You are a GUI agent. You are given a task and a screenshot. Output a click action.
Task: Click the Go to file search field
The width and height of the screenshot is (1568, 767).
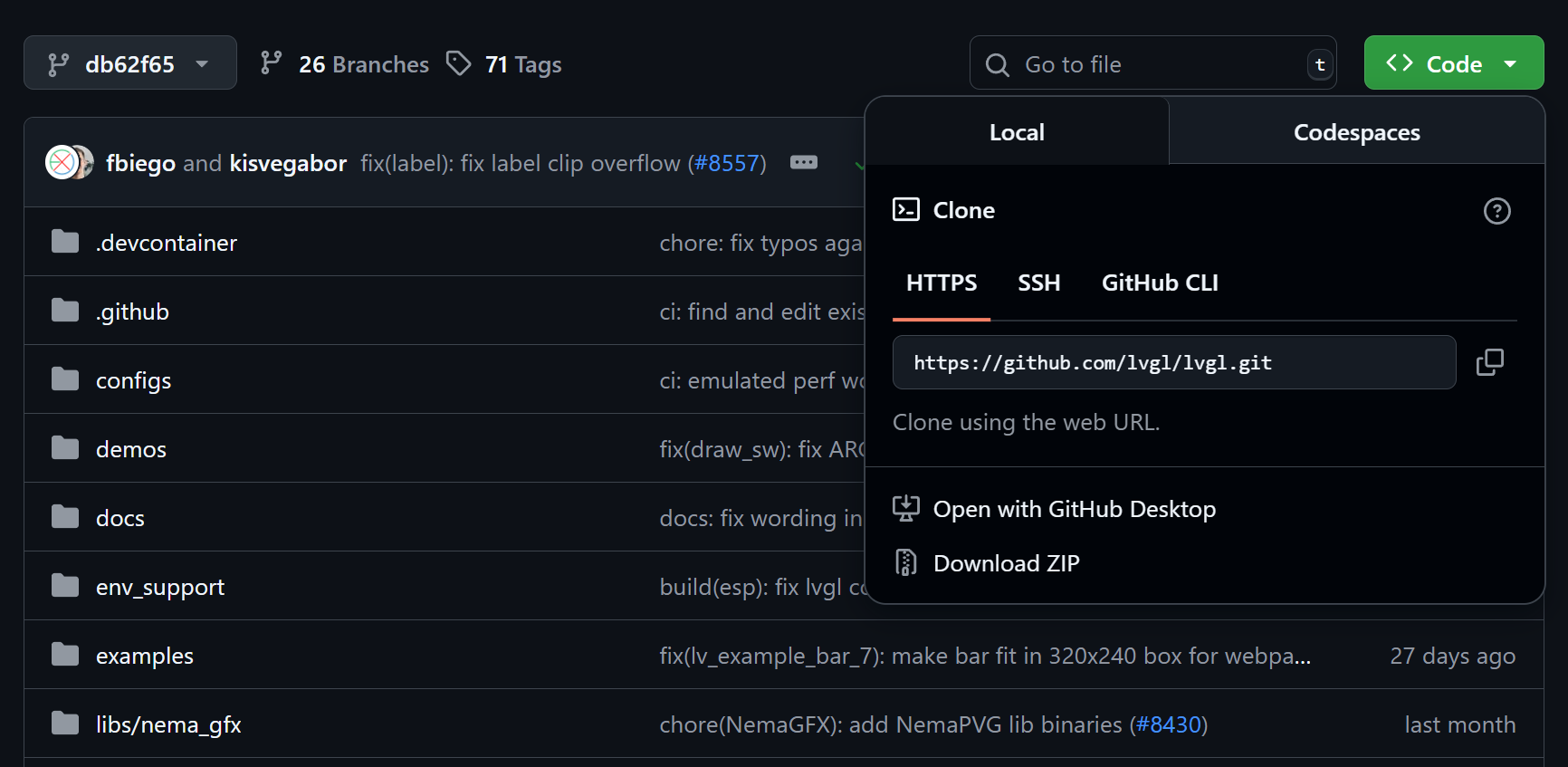[x=1152, y=63]
